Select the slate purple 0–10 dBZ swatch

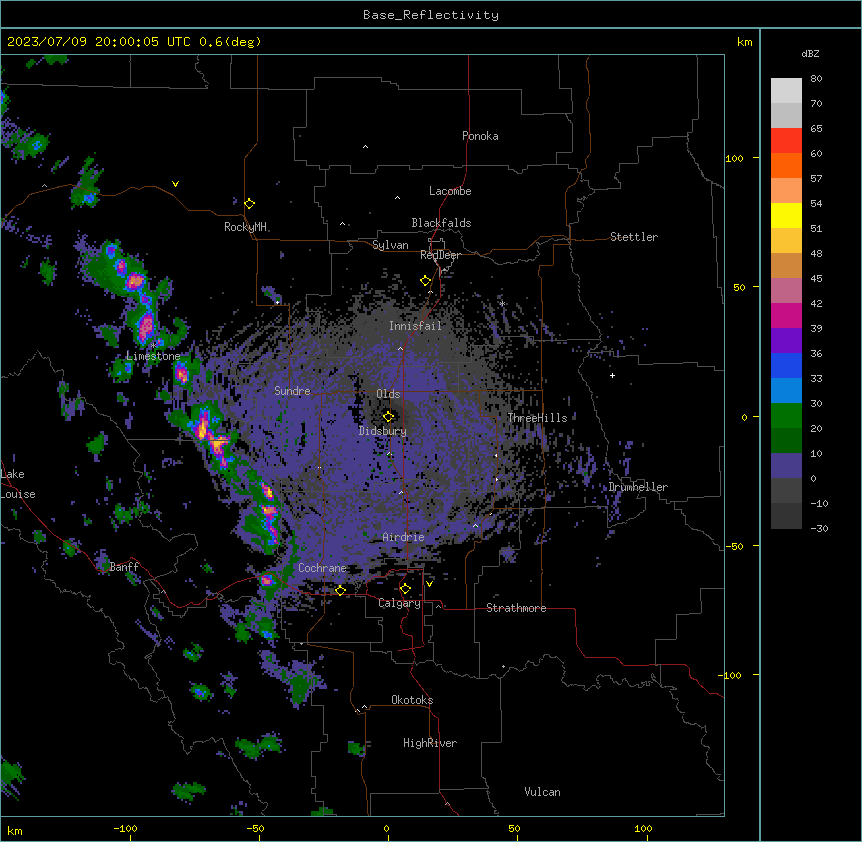coord(786,466)
